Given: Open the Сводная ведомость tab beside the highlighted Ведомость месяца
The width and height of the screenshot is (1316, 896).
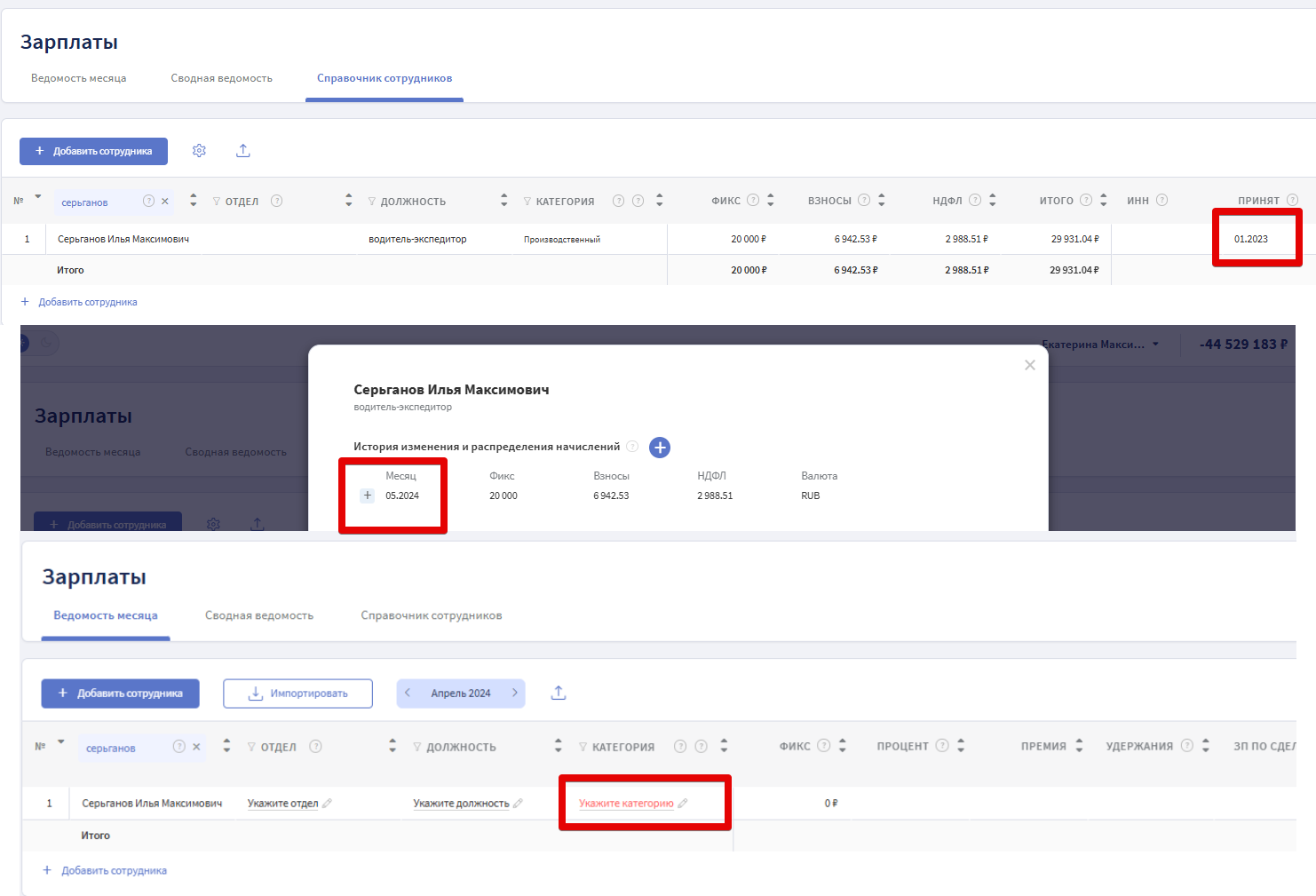Looking at the screenshot, I should pyautogui.click(x=259, y=615).
